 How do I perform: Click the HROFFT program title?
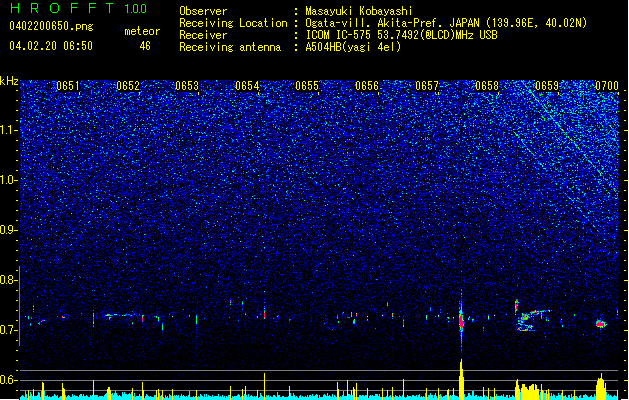(62, 8)
